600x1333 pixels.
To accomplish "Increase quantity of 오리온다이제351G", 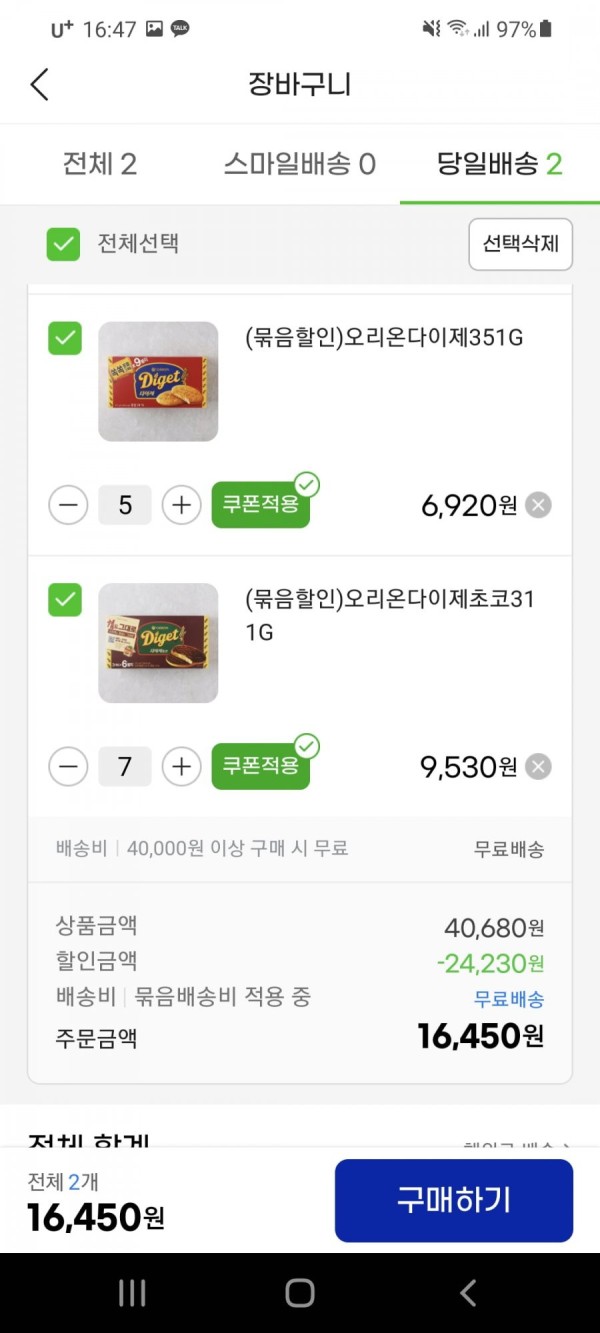I will [181, 505].
